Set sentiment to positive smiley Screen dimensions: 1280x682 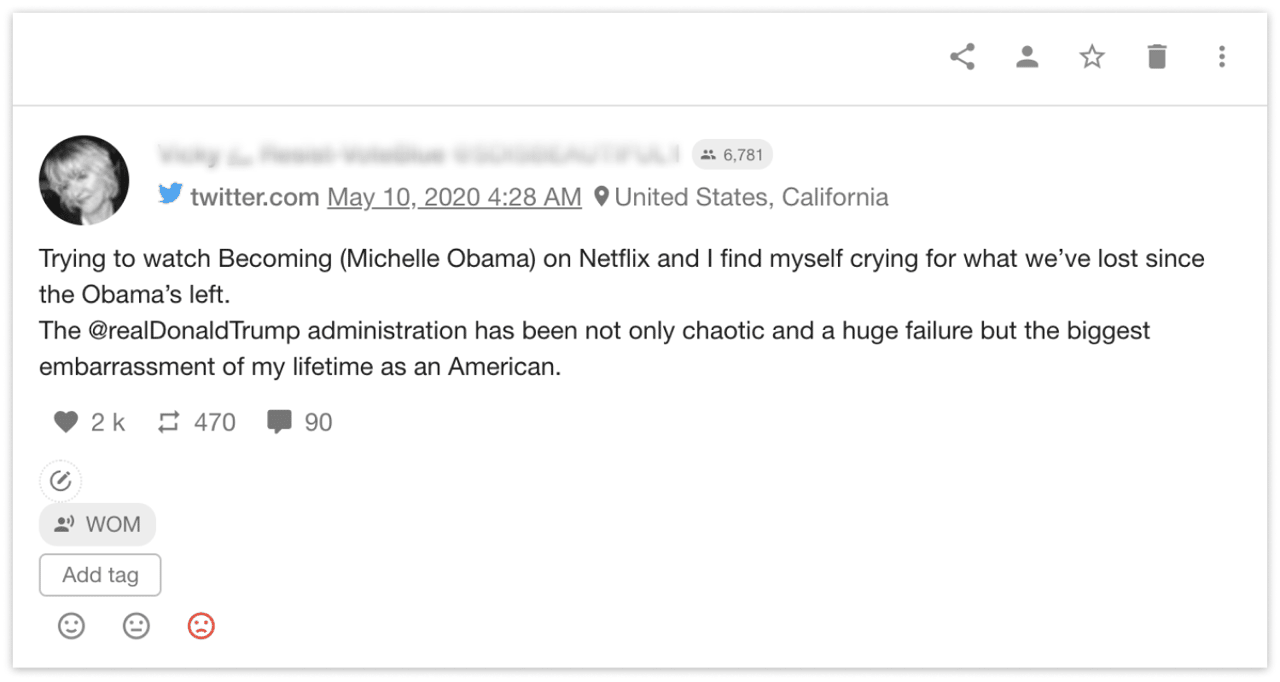pos(71,626)
